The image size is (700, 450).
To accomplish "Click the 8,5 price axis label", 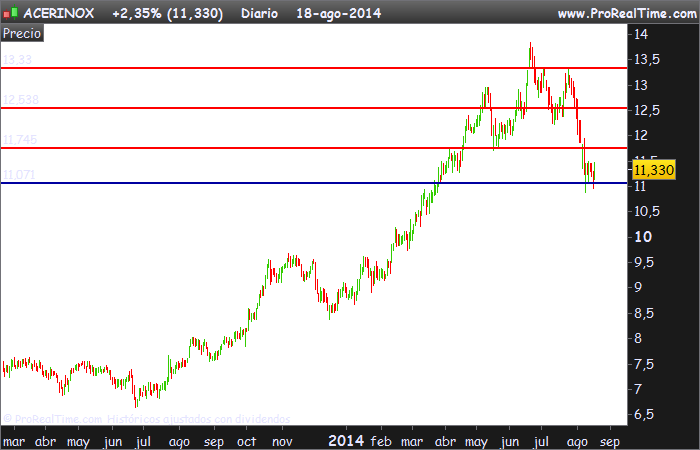I will point(646,313).
